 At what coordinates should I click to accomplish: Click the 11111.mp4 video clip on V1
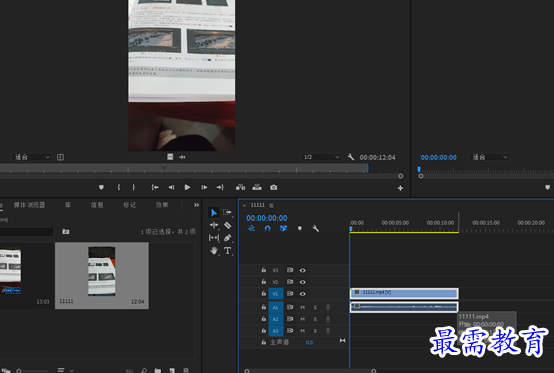point(404,293)
